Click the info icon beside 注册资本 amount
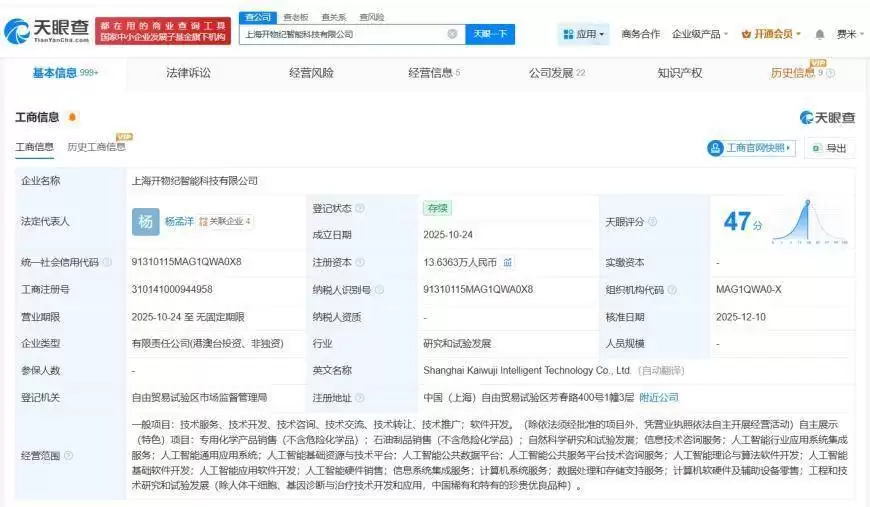870x507 pixels. (508, 263)
